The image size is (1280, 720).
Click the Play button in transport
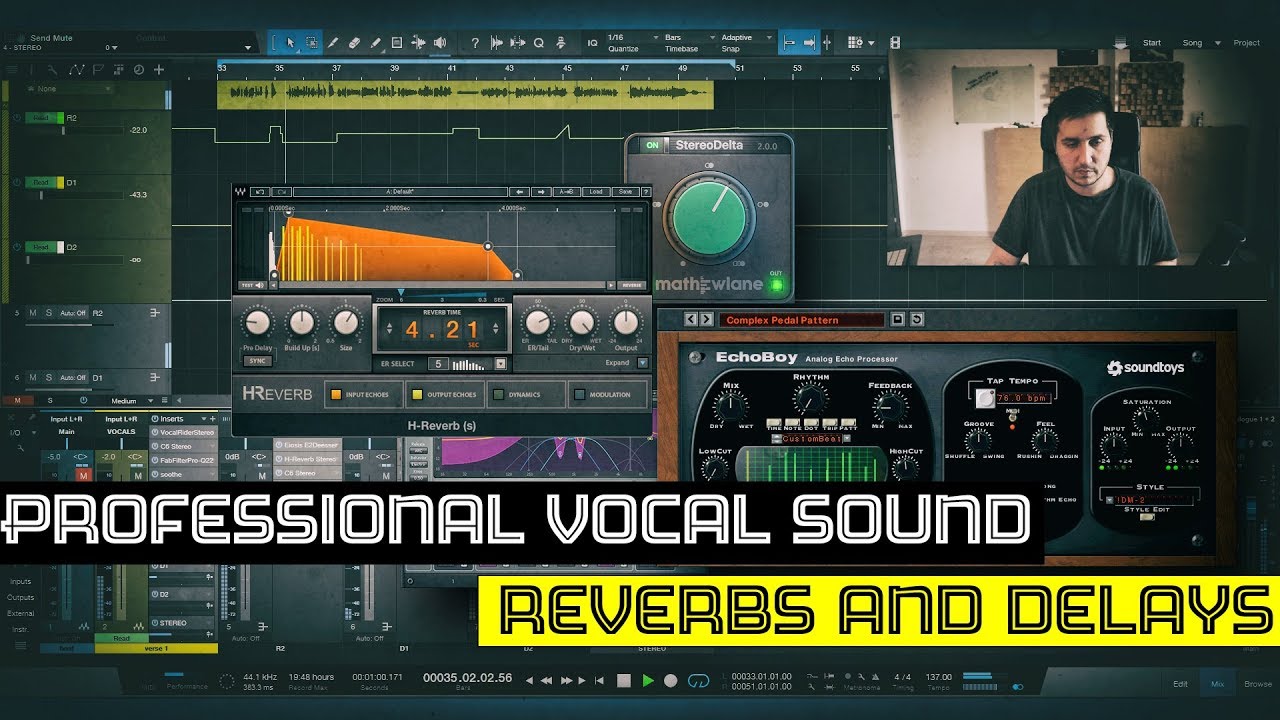(648, 680)
